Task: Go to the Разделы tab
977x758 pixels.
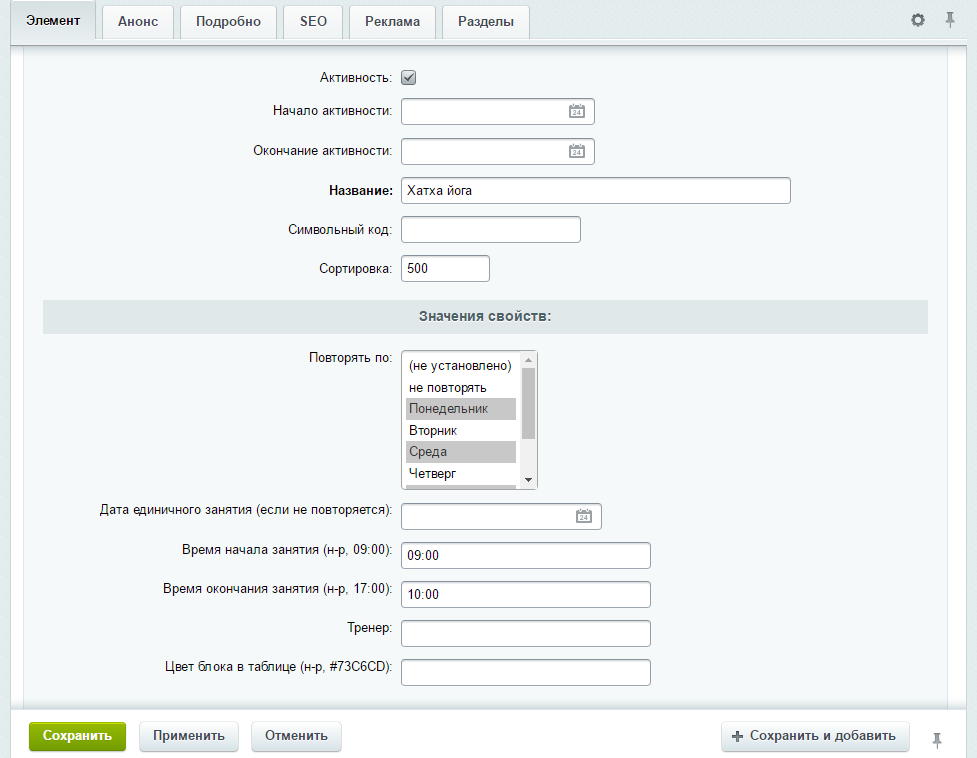Action: click(486, 22)
